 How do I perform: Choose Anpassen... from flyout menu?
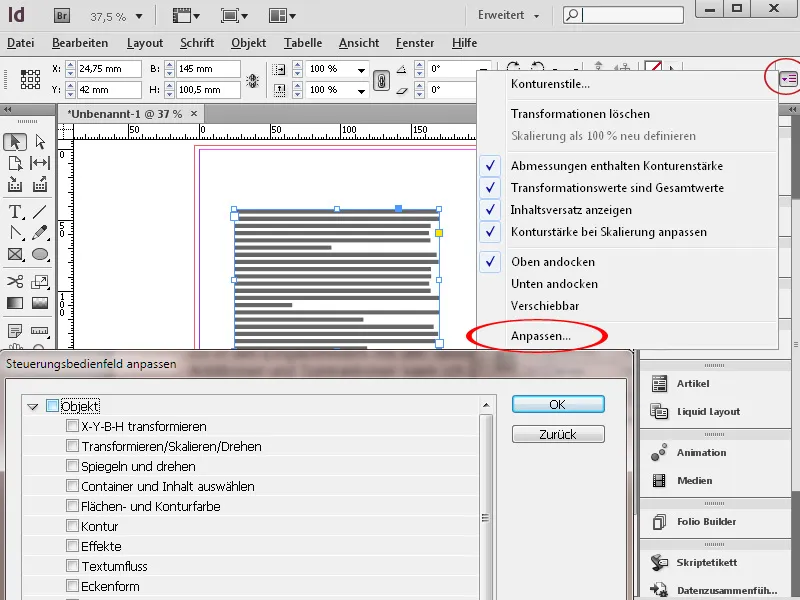[x=541, y=336]
